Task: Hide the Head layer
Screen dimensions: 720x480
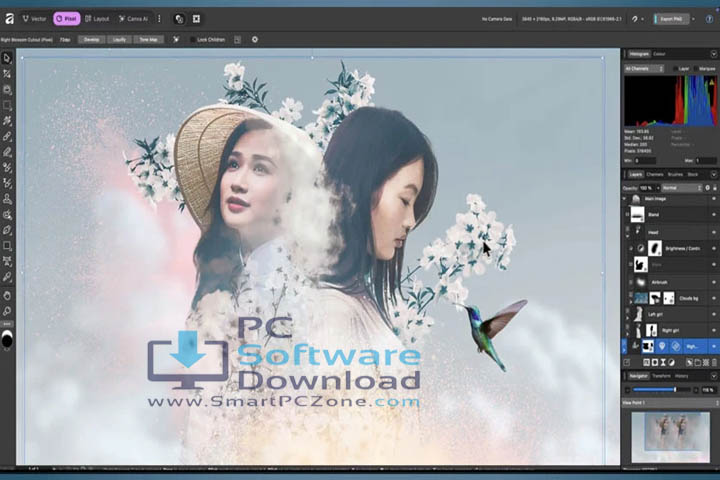Action: [714, 232]
